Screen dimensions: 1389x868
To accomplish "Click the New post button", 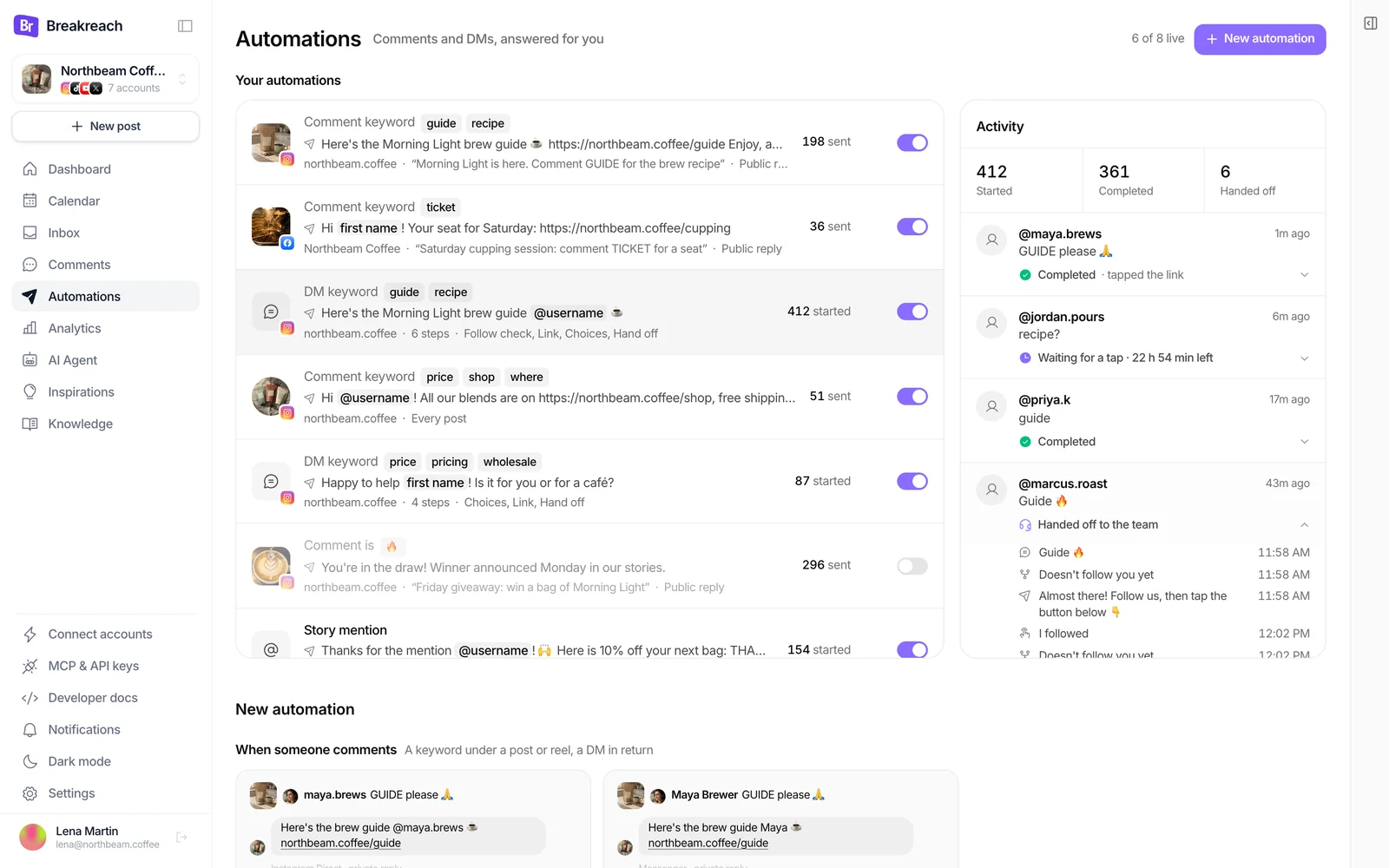I will 105,126.
